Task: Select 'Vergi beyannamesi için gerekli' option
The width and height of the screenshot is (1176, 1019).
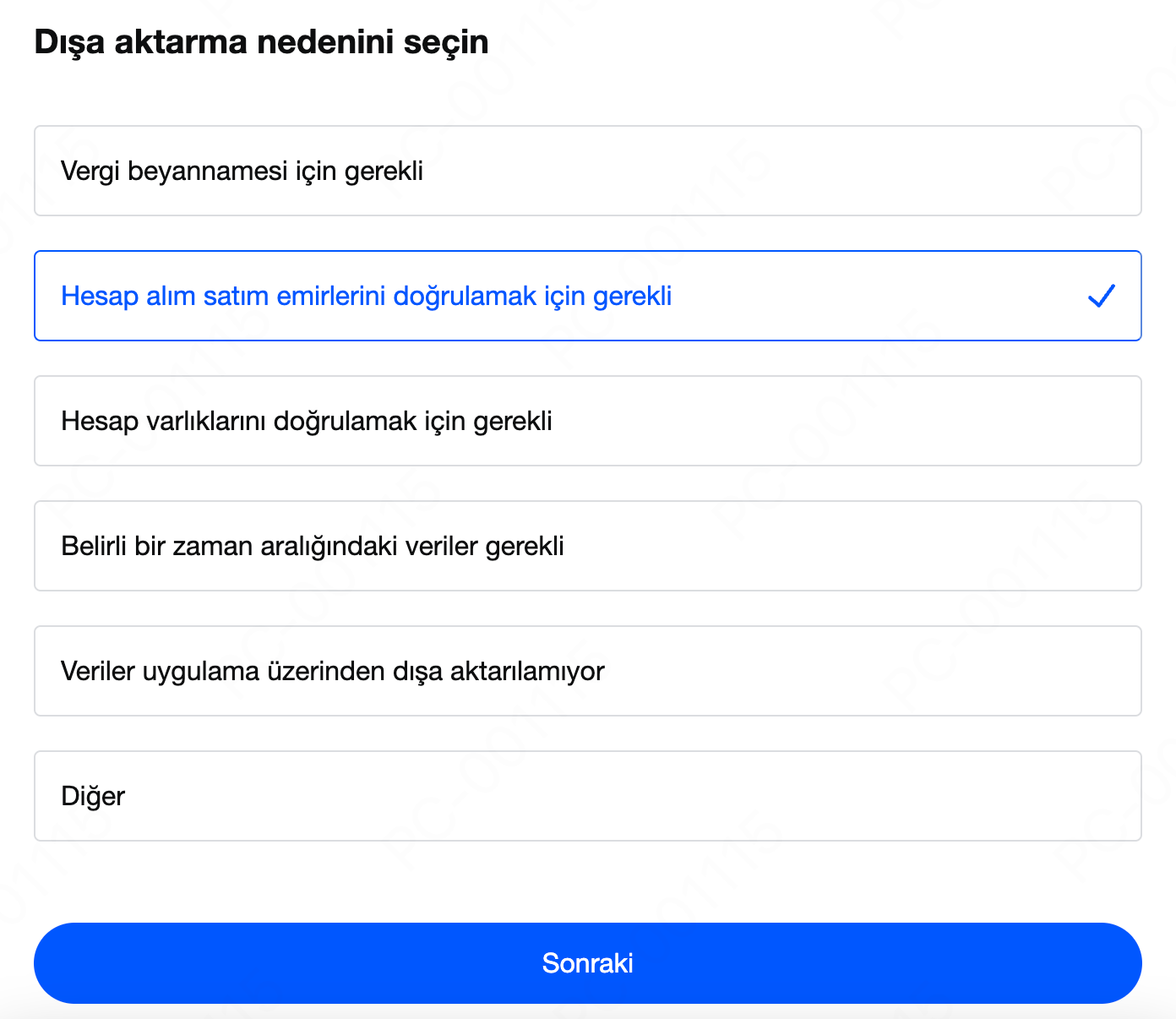Action: 588,171
